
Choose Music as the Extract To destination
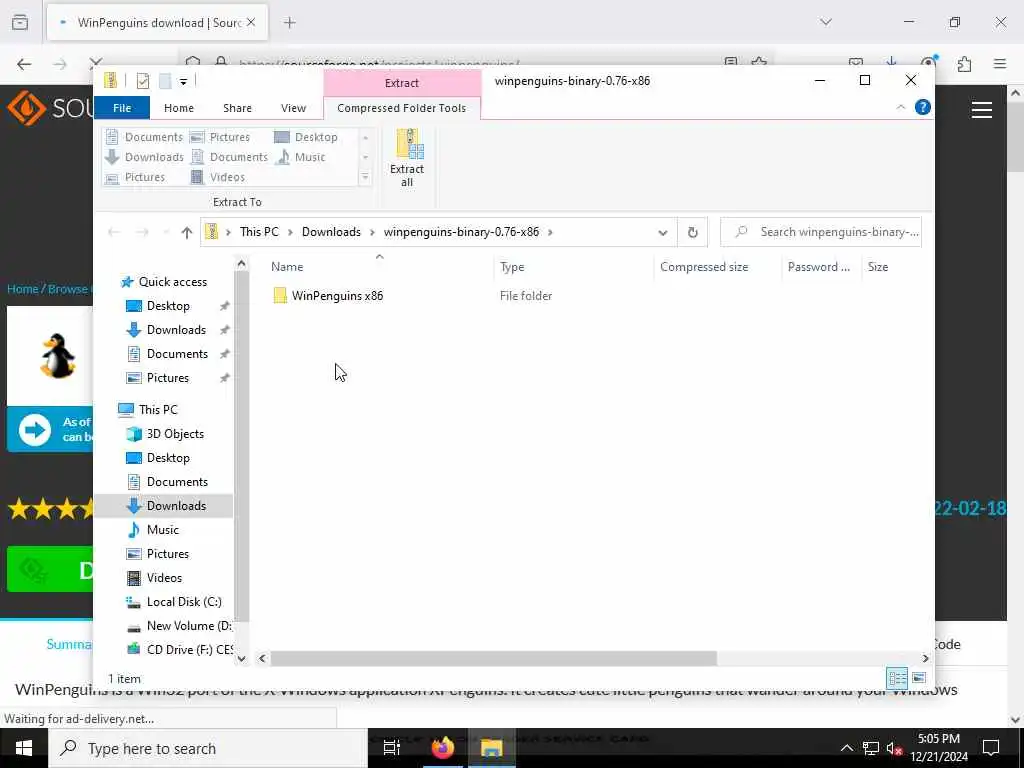300,157
